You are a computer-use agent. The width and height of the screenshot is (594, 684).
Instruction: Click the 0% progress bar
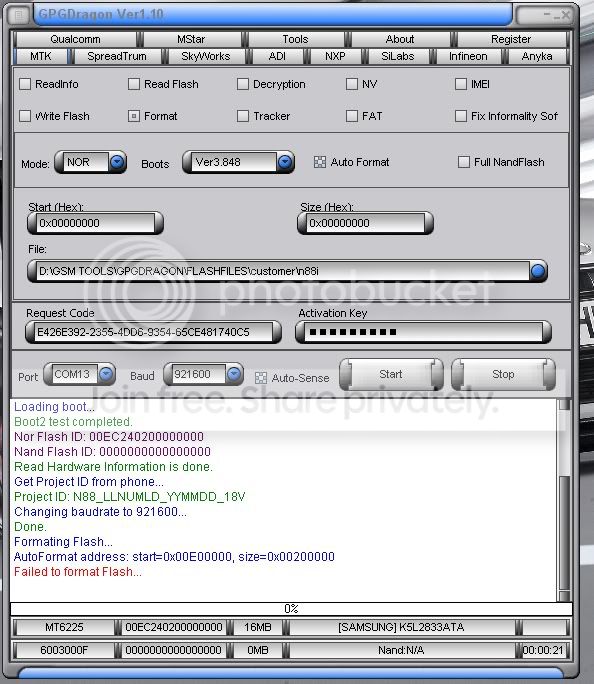[291, 609]
